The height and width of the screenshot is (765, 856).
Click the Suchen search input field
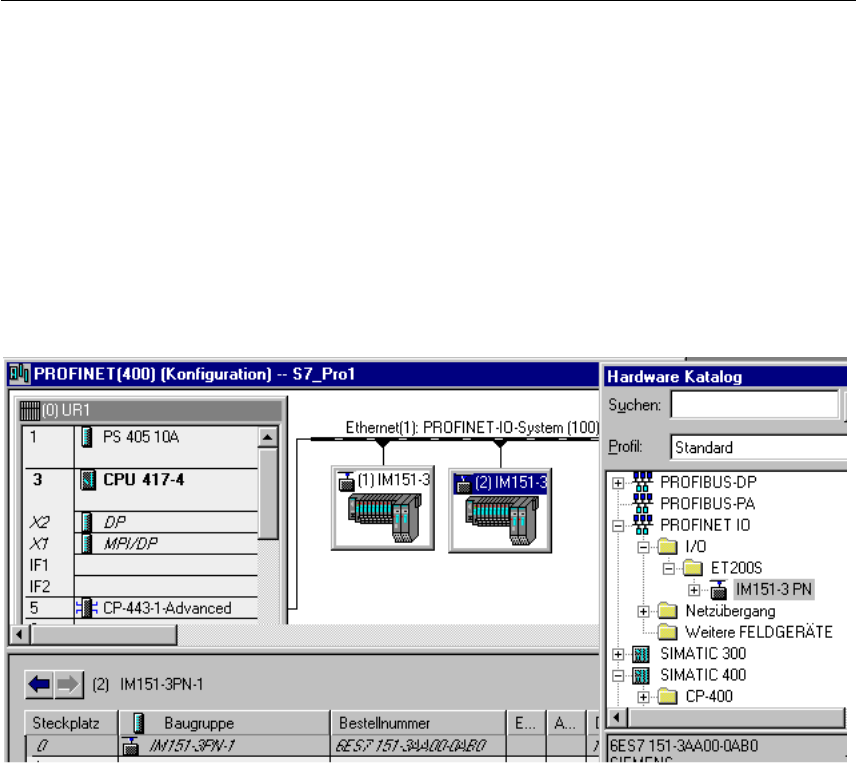coord(754,405)
